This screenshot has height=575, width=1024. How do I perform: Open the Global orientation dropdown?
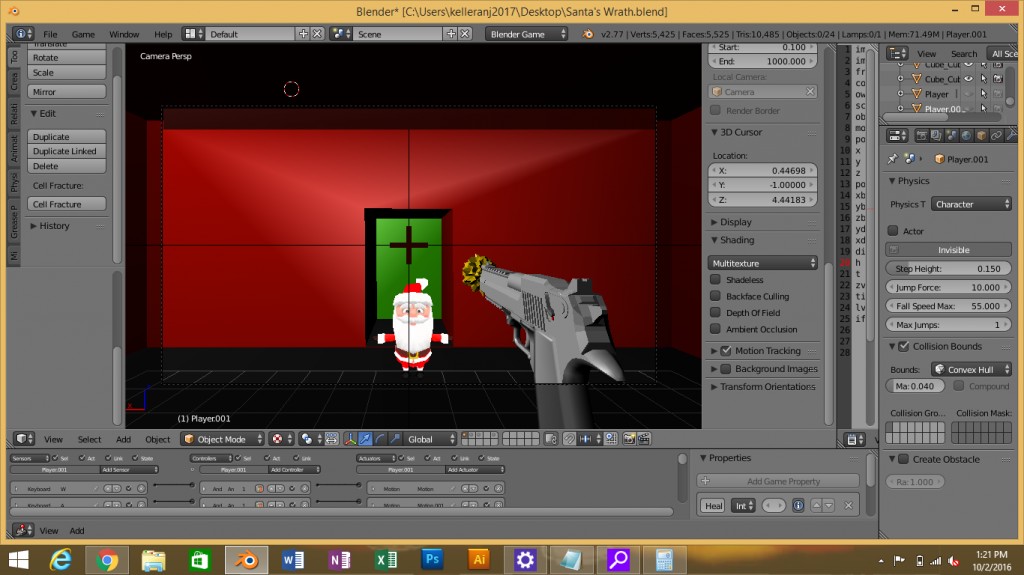(432, 439)
